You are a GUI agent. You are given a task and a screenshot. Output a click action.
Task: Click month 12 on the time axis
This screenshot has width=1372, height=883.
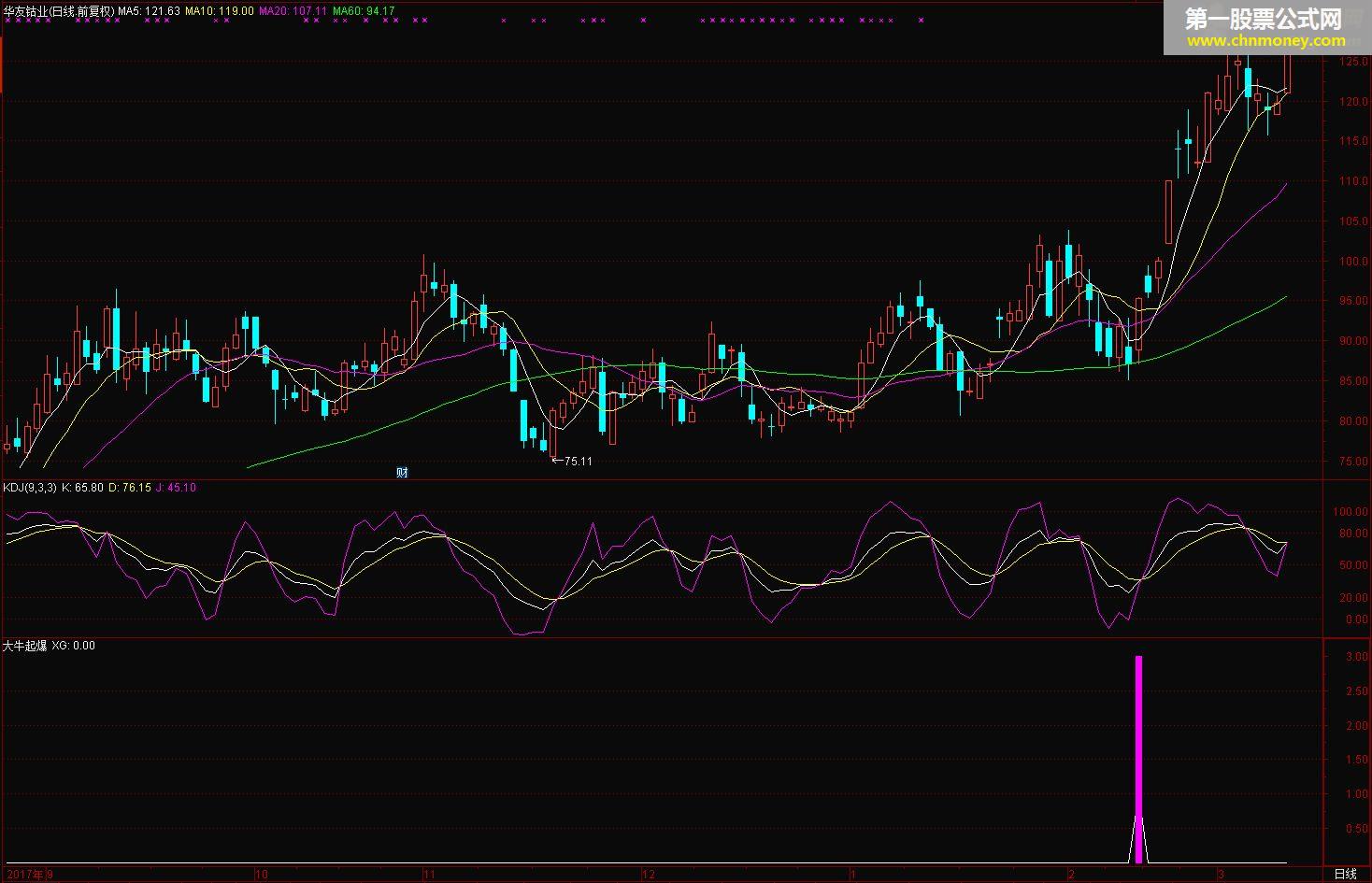tap(648, 875)
